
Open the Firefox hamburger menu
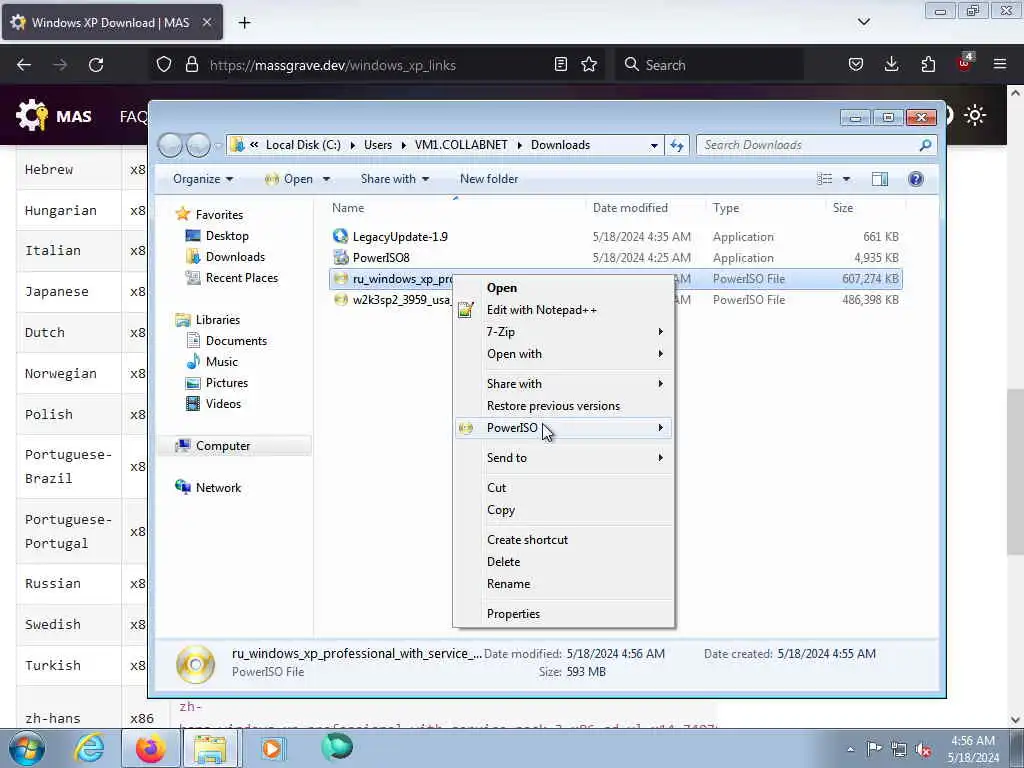coord(1000,64)
